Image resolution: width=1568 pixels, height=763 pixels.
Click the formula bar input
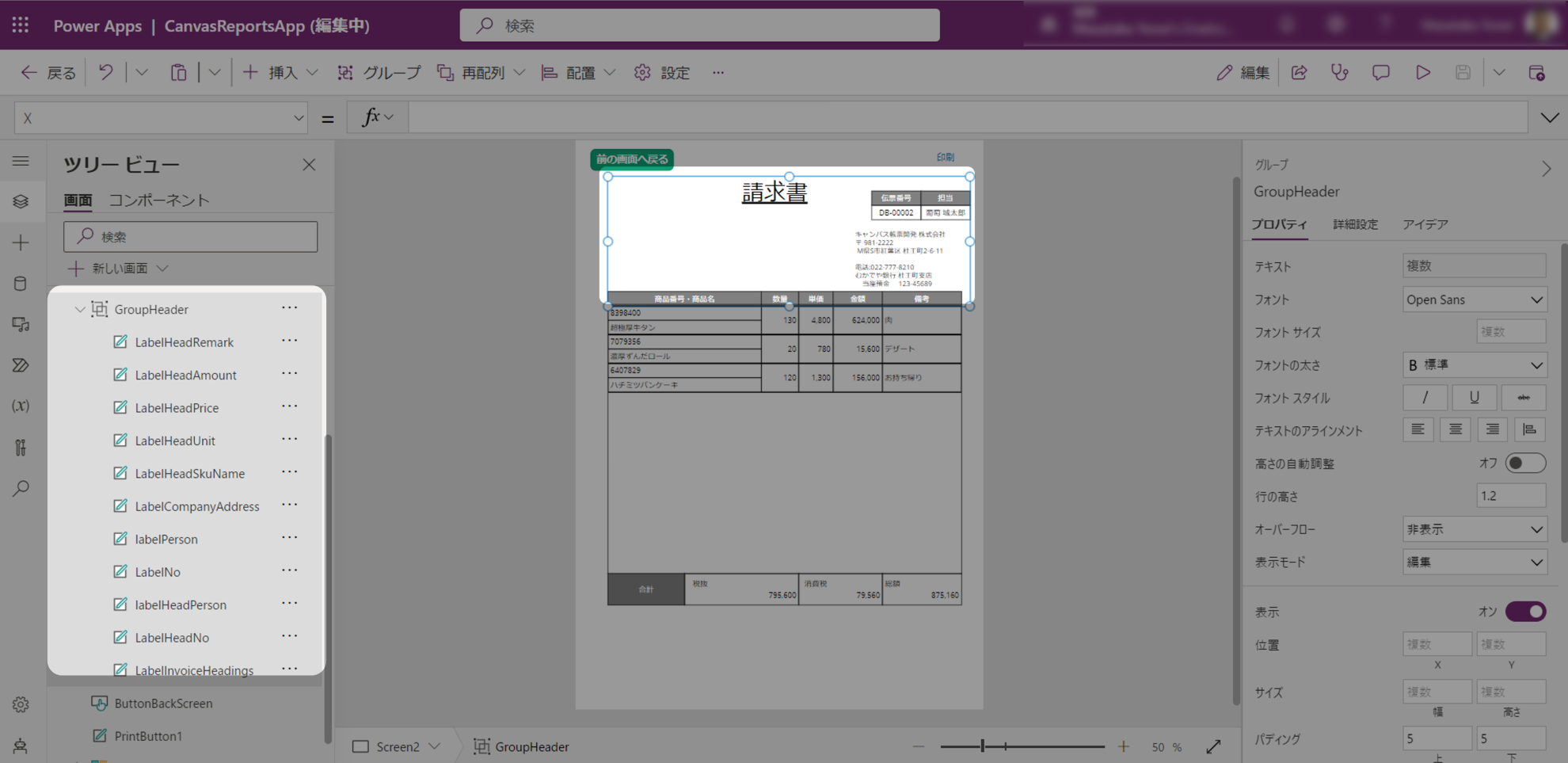tap(968, 118)
